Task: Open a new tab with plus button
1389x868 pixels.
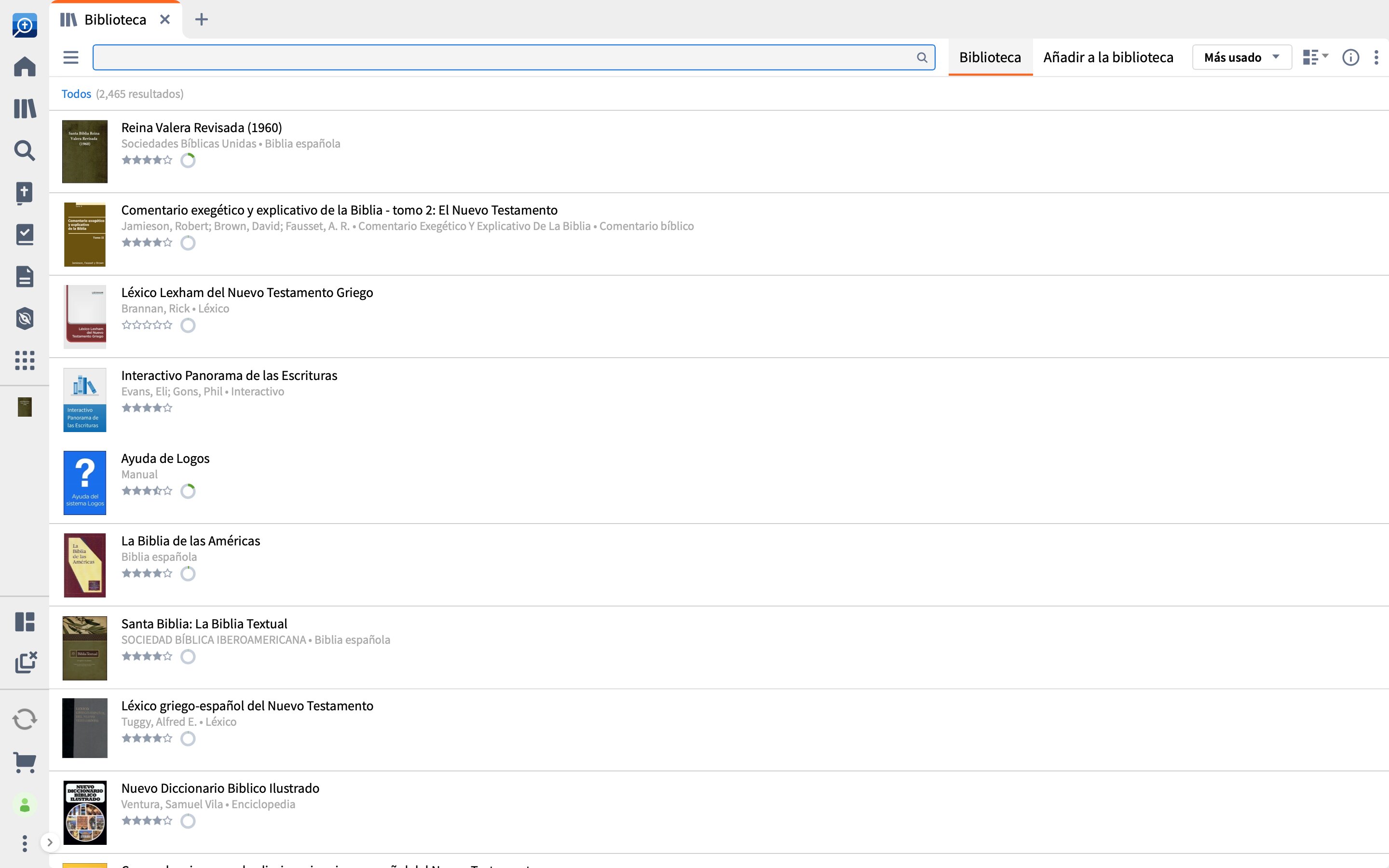Action: [x=202, y=19]
